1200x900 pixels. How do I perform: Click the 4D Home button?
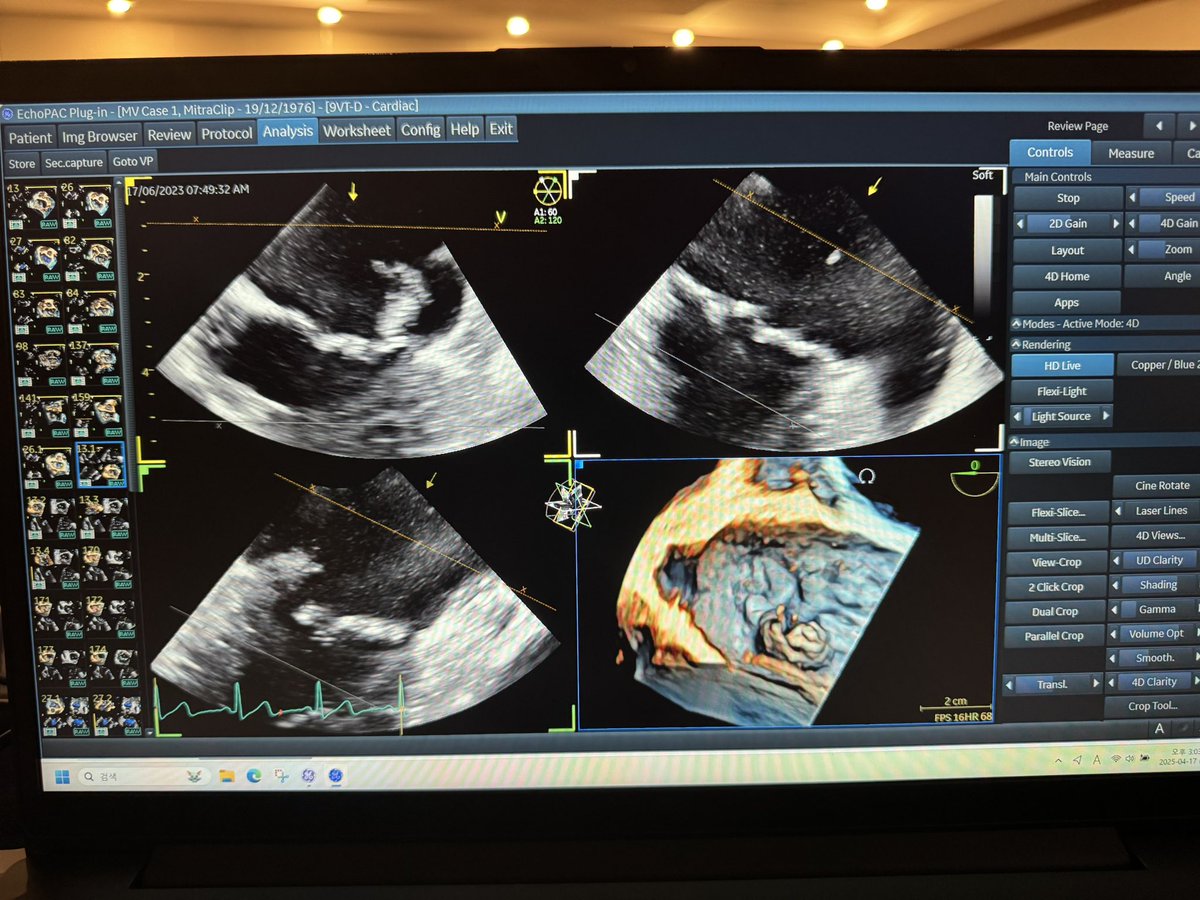coord(1067,276)
